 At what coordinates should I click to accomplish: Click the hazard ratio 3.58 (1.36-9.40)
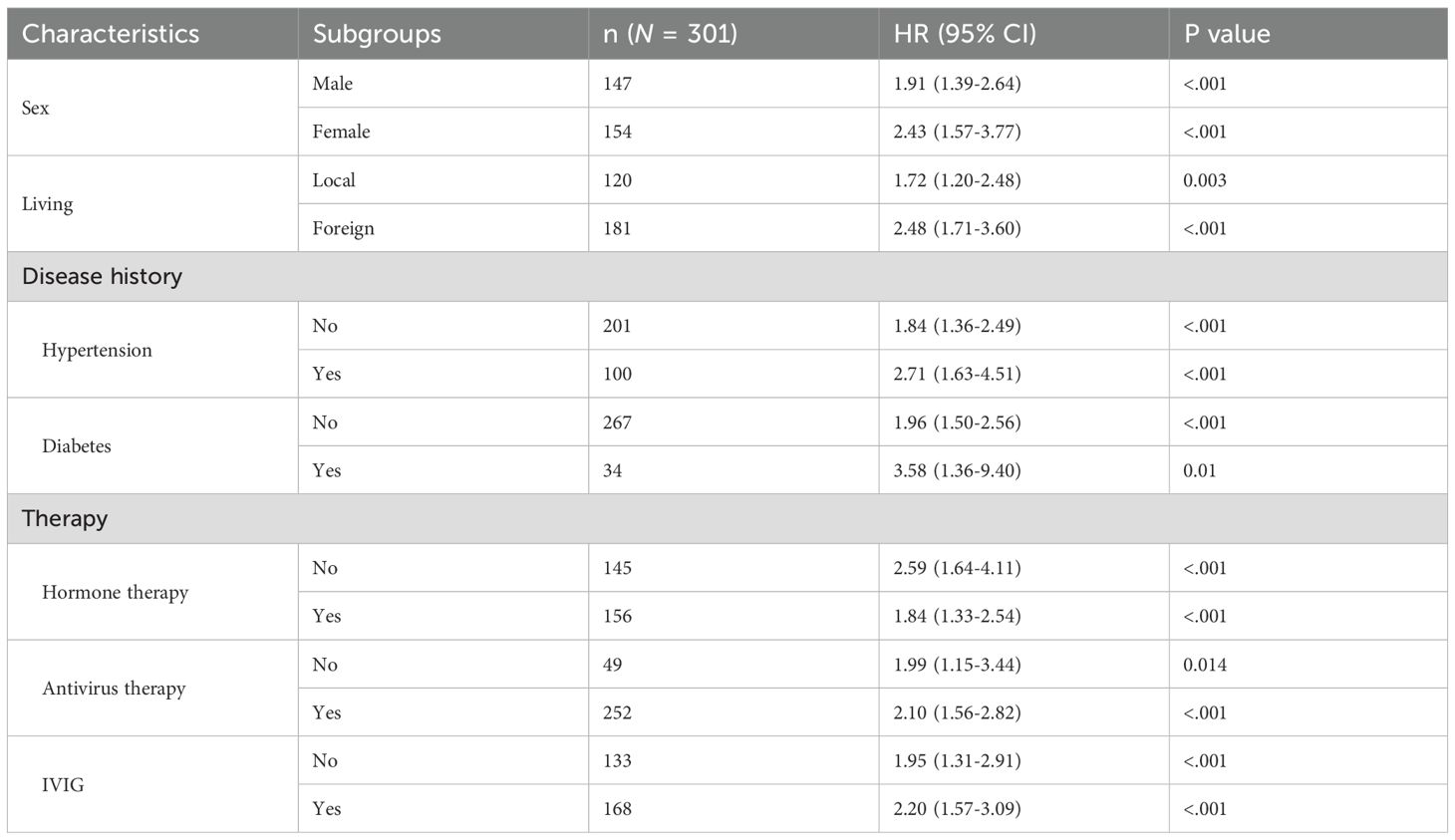[x=957, y=470]
